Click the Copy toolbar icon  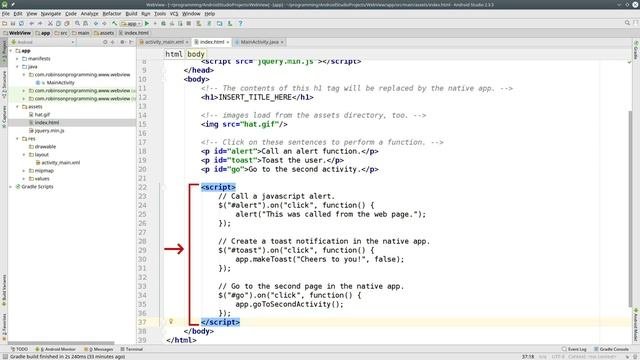[x=58, y=24]
